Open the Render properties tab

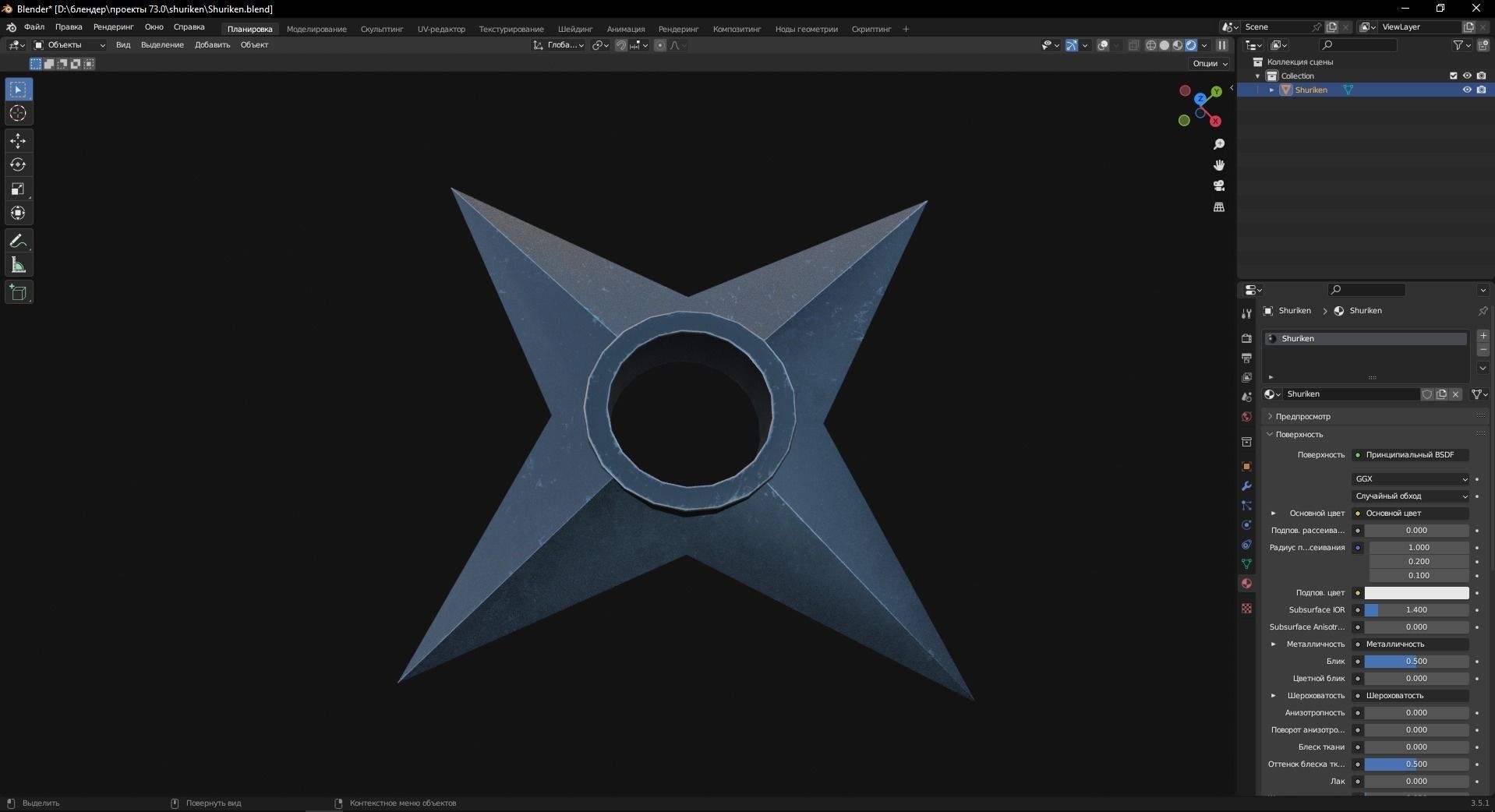1246,338
